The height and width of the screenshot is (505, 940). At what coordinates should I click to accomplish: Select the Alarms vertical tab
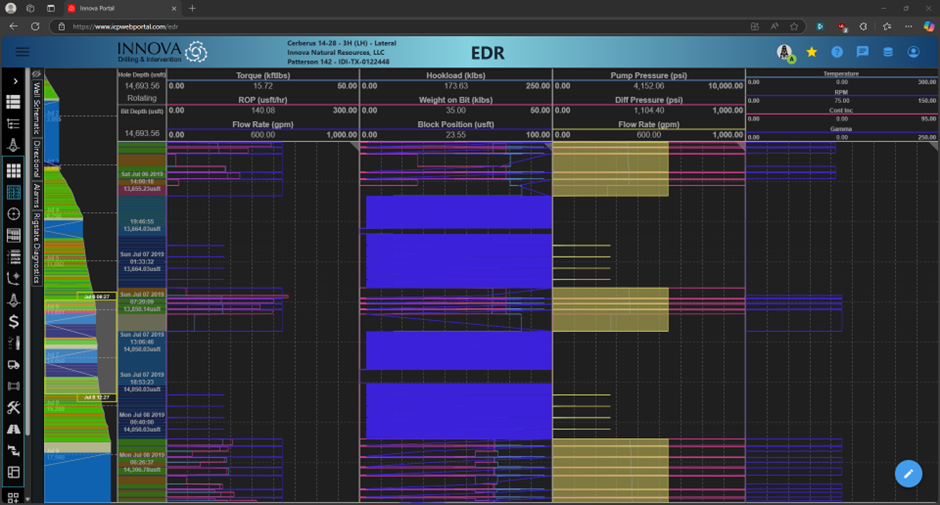37,194
